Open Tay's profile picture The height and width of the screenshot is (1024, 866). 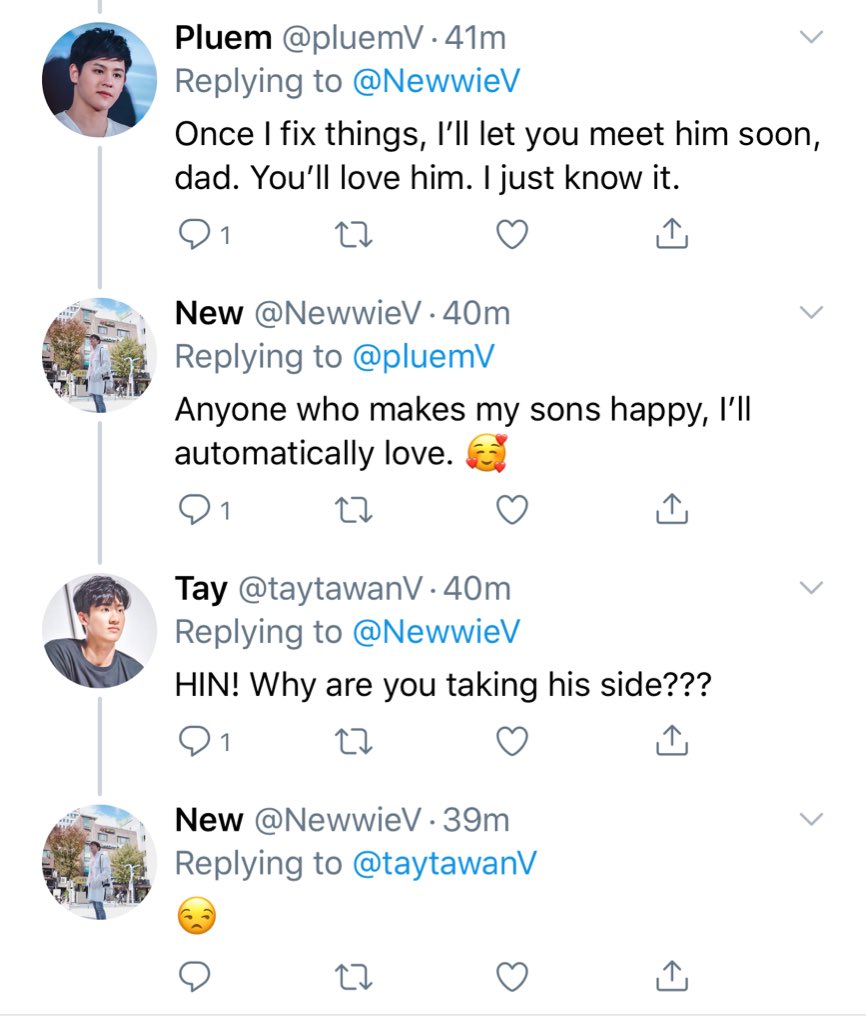[x=99, y=630]
